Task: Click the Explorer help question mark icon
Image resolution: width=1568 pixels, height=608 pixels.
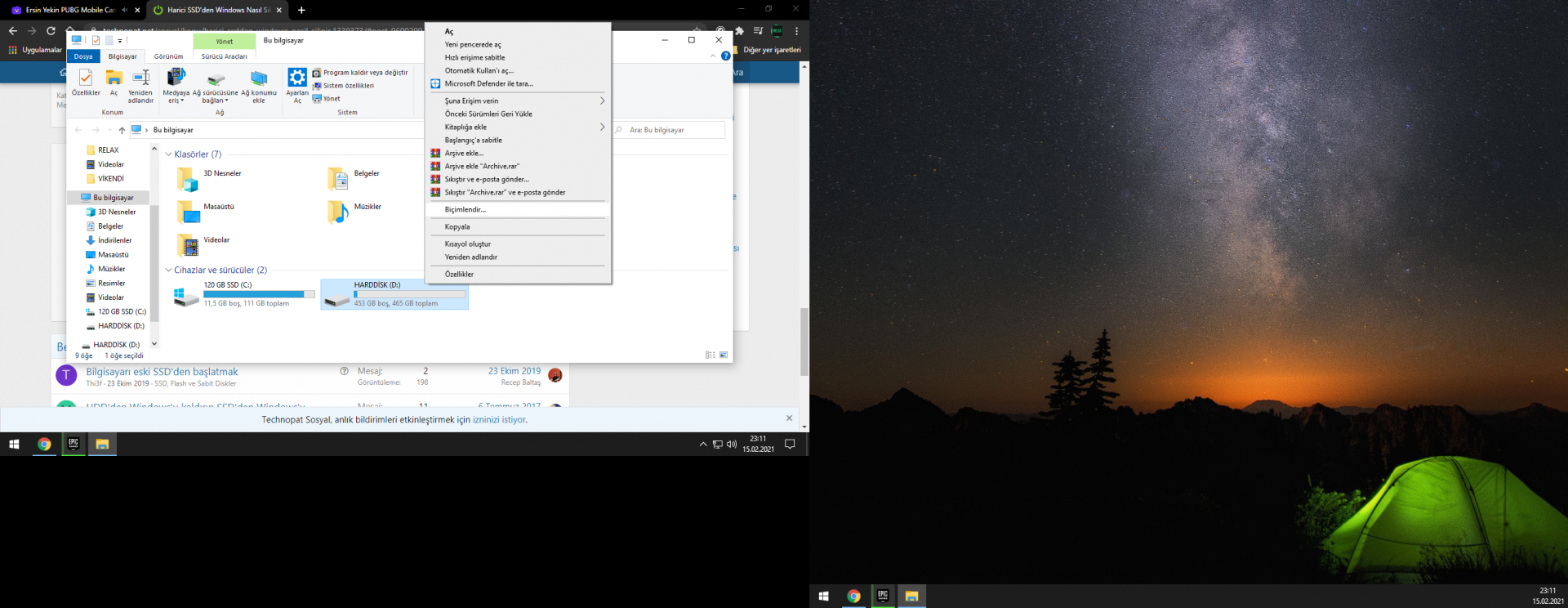Action: (x=725, y=56)
